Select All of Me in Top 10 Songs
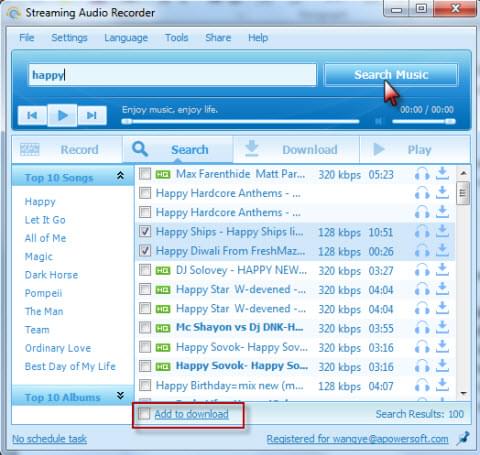 coord(45,238)
